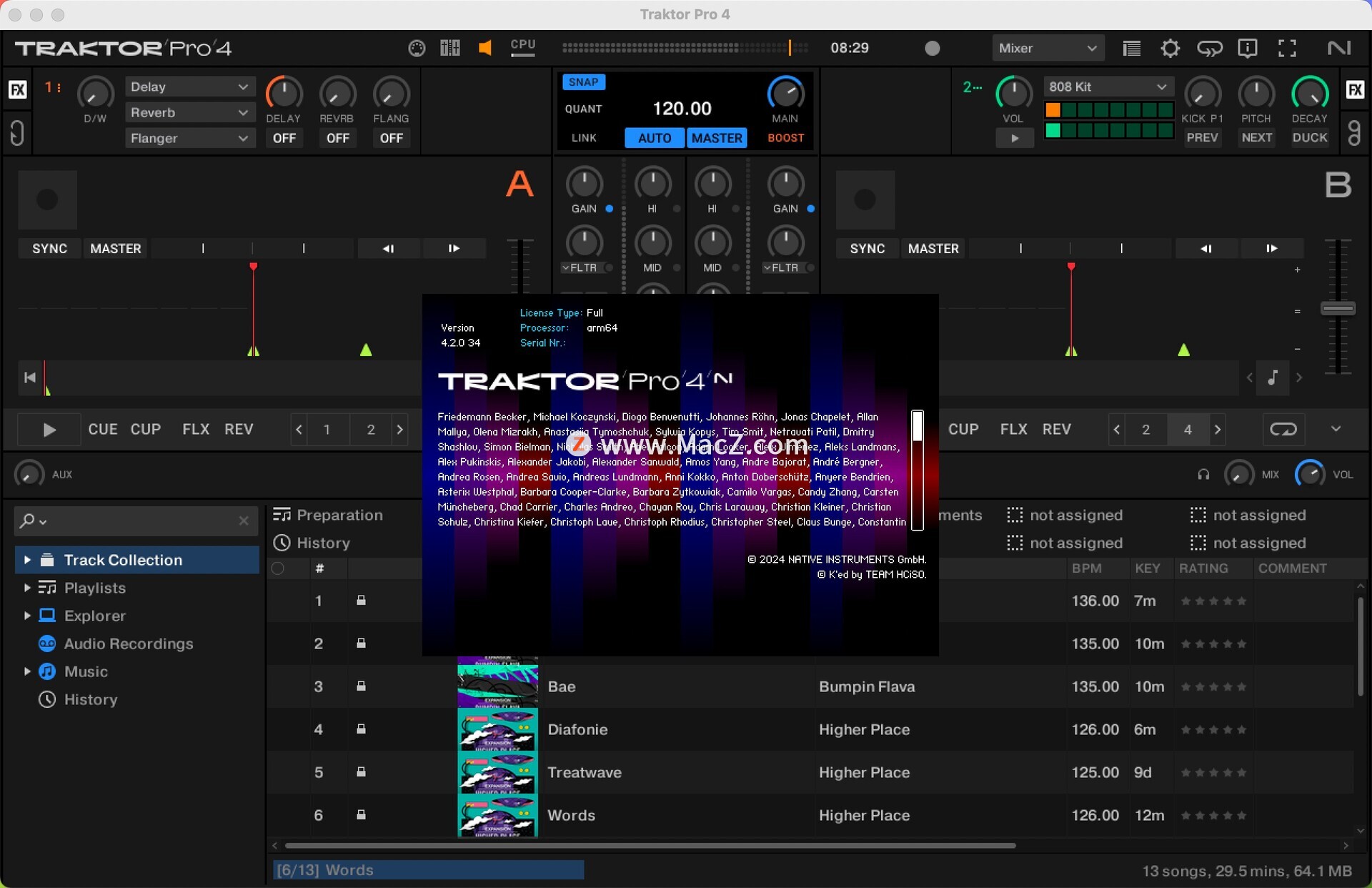This screenshot has height=888, width=1372.
Task: Expand the Explorer tree node
Action: click(x=27, y=616)
